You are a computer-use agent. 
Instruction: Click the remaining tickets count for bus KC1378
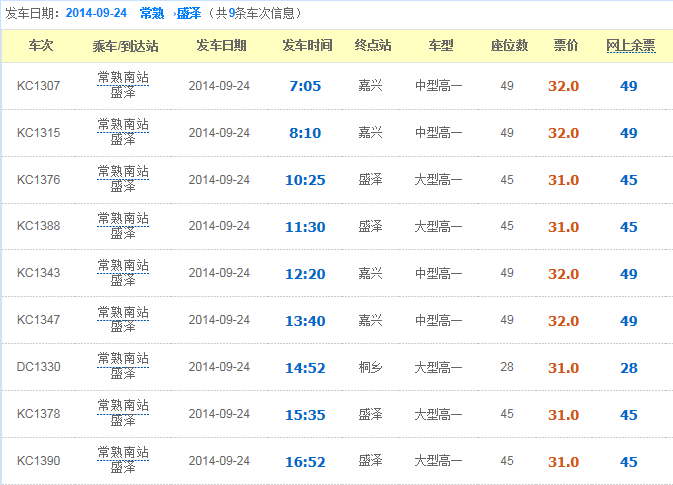coord(628,415)
